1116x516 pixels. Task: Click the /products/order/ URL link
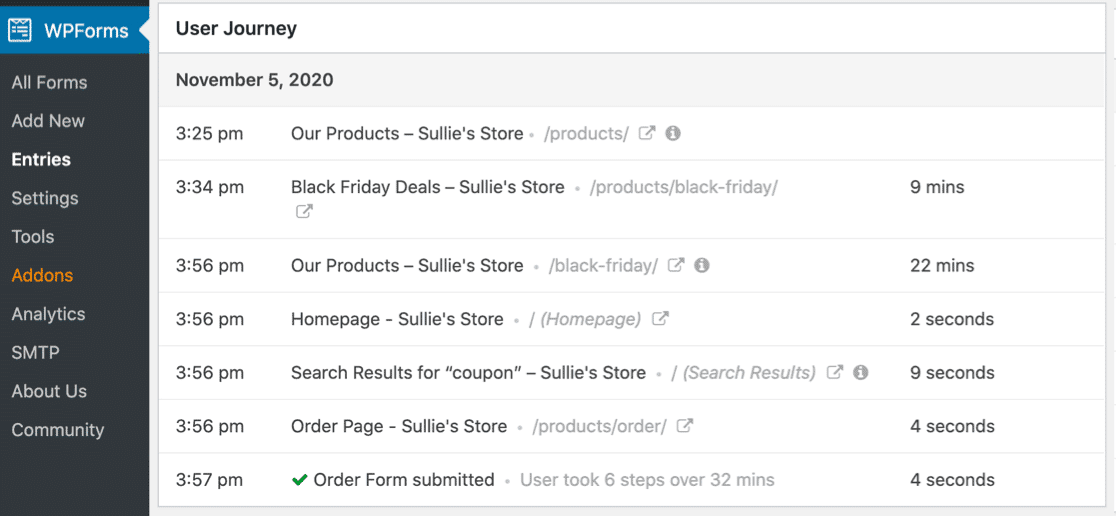[x=599, y=426]
